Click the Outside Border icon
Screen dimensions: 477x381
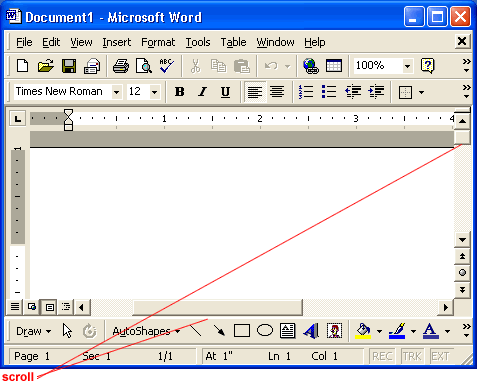pos(405,92)
